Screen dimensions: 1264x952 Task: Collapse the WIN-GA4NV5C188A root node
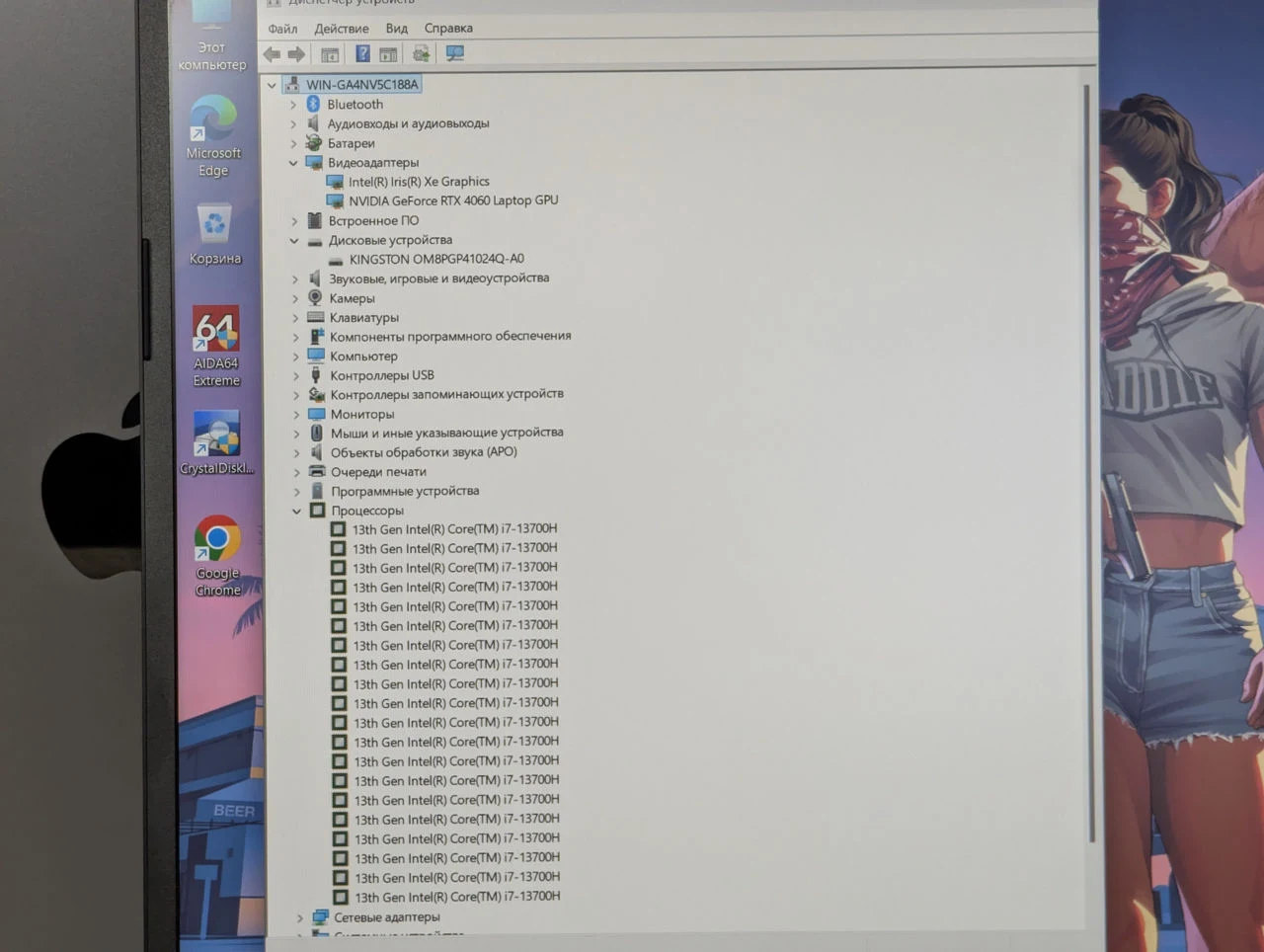coord(273,85)
